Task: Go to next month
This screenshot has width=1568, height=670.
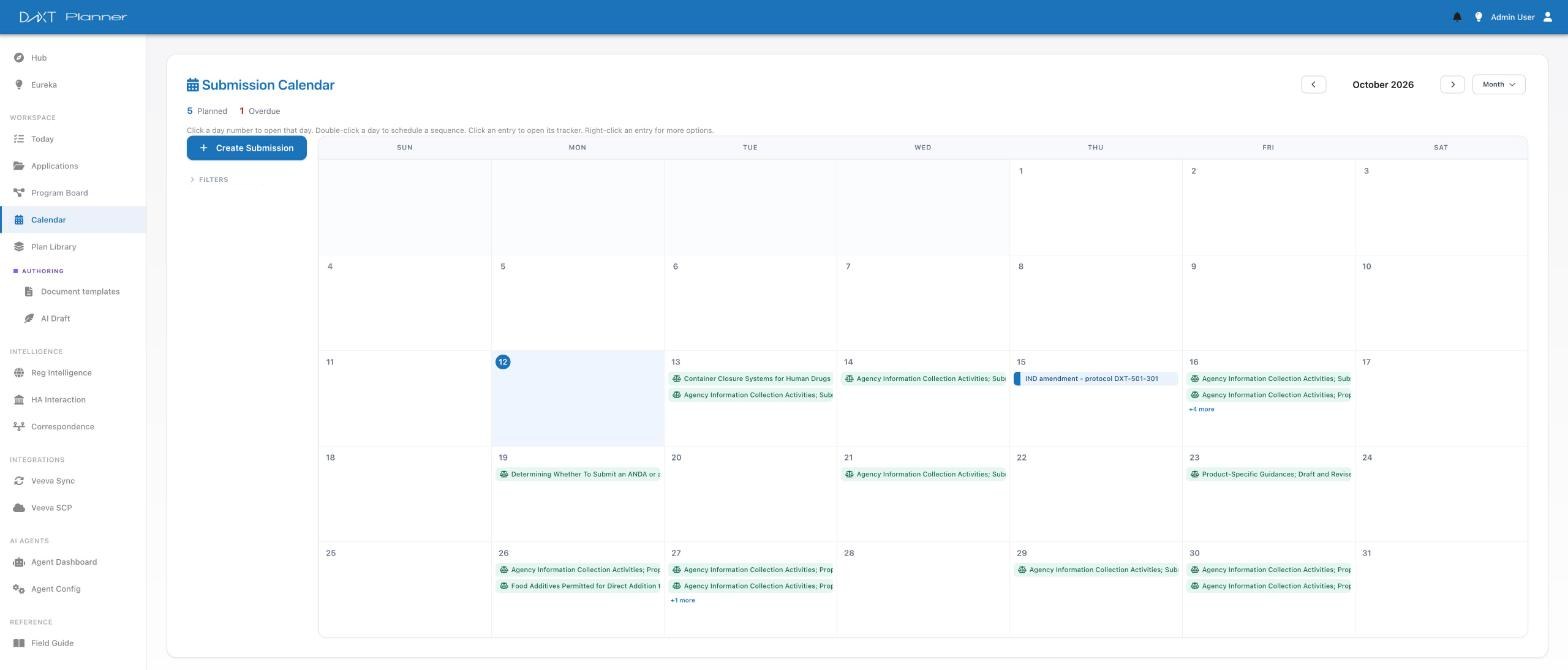Action: tap(1452, 85)
